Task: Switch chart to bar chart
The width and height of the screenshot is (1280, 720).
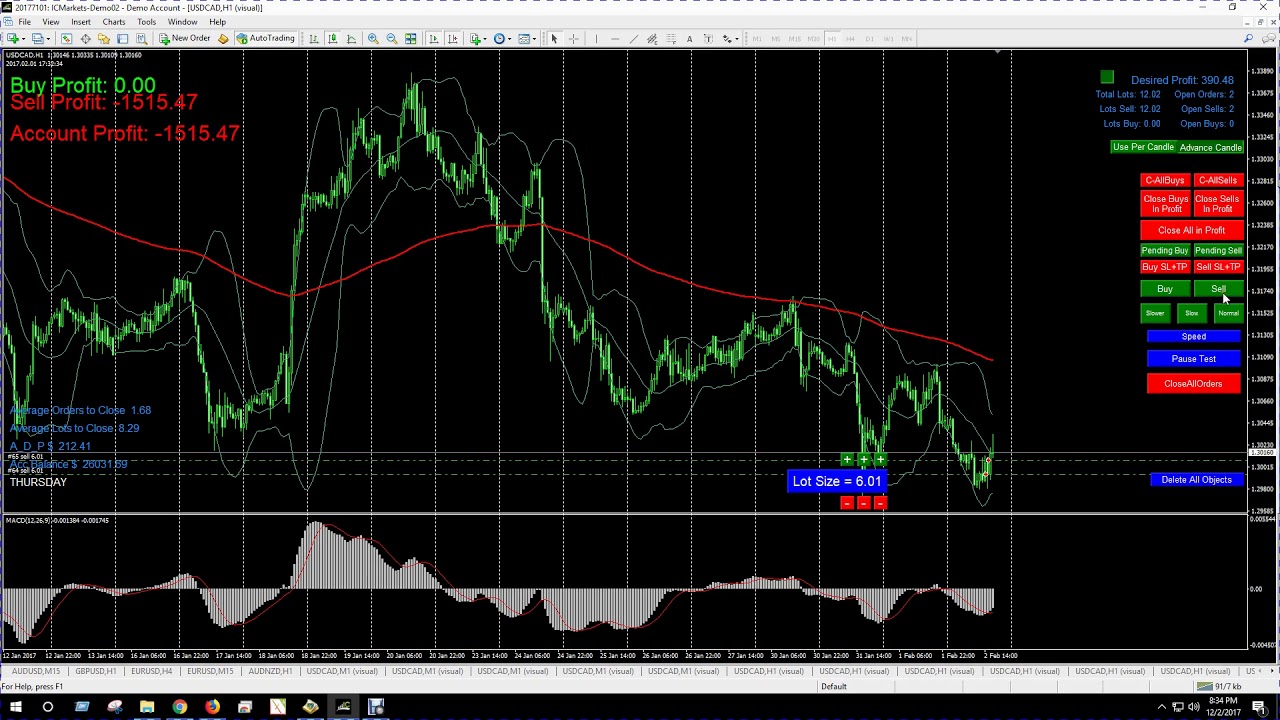Action: coord(313,38)
